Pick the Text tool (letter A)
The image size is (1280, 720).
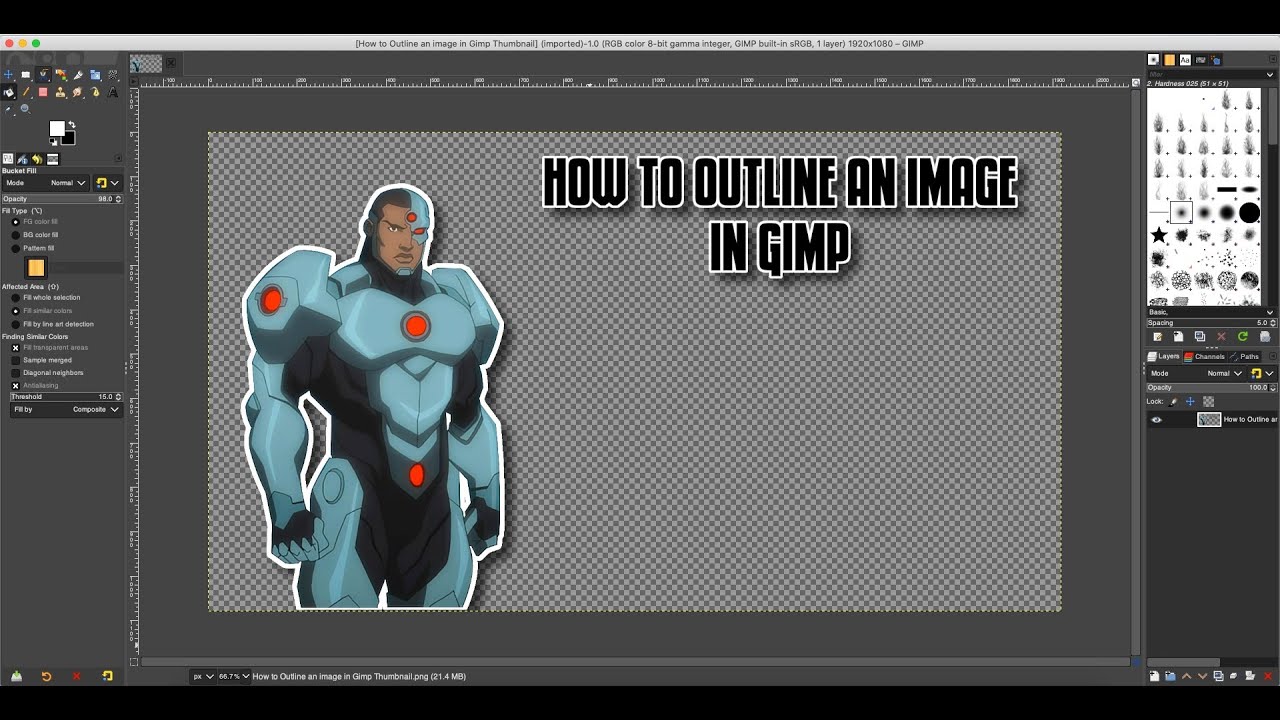pyautogui.click(x=113, y=92)
